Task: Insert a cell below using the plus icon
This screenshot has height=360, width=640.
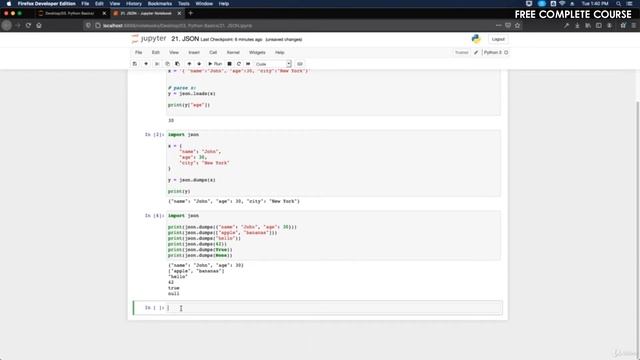Action: [146, 64]
